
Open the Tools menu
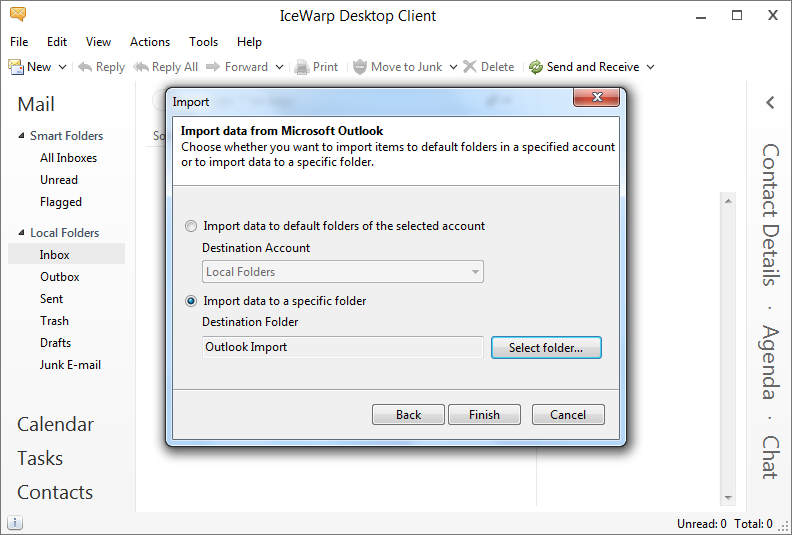[204, 42]
